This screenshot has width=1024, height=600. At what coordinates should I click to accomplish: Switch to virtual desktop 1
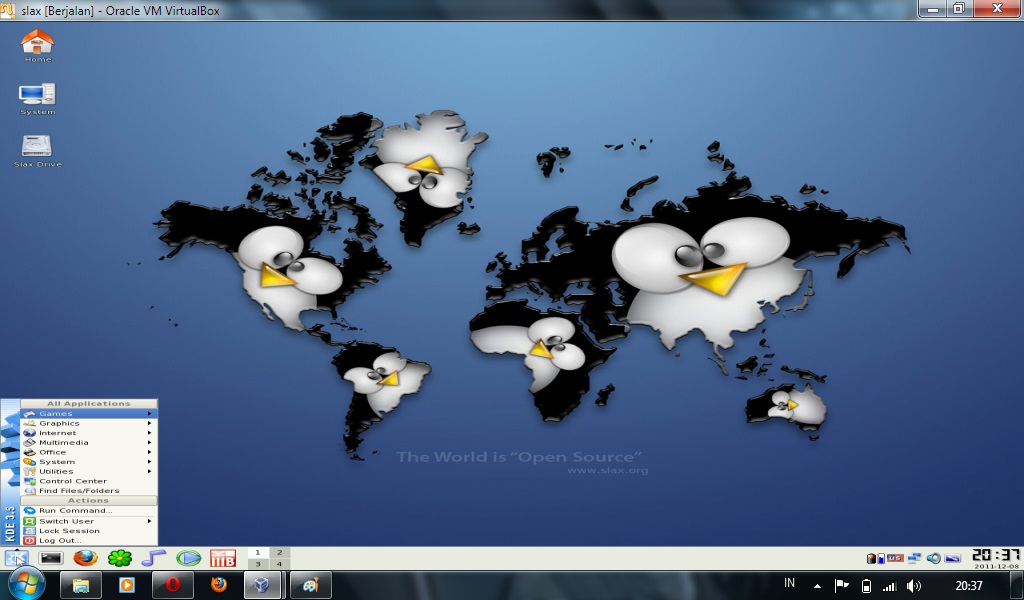click(x=257, y=552)
